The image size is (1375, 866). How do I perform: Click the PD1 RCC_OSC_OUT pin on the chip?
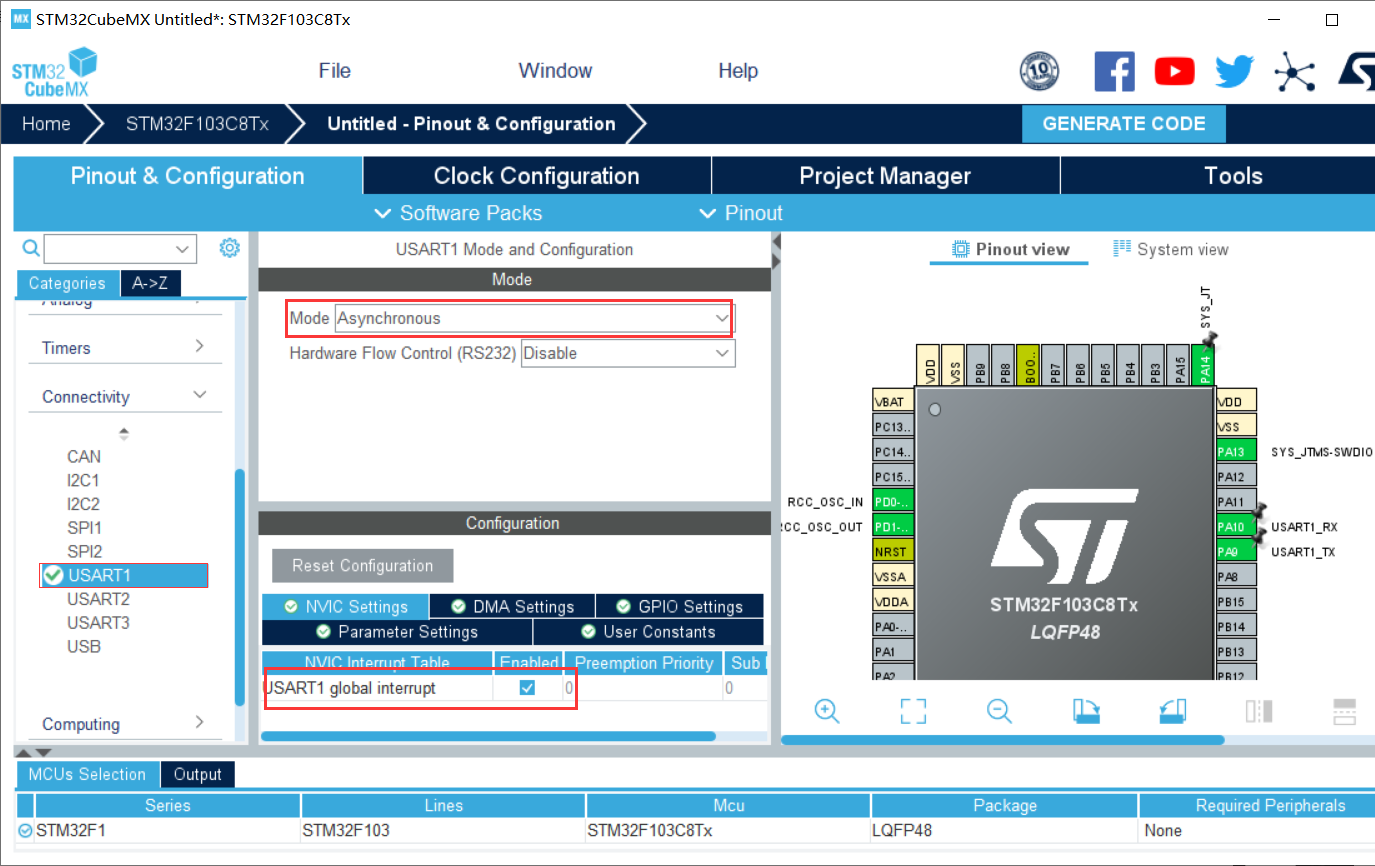pos(893,527)
